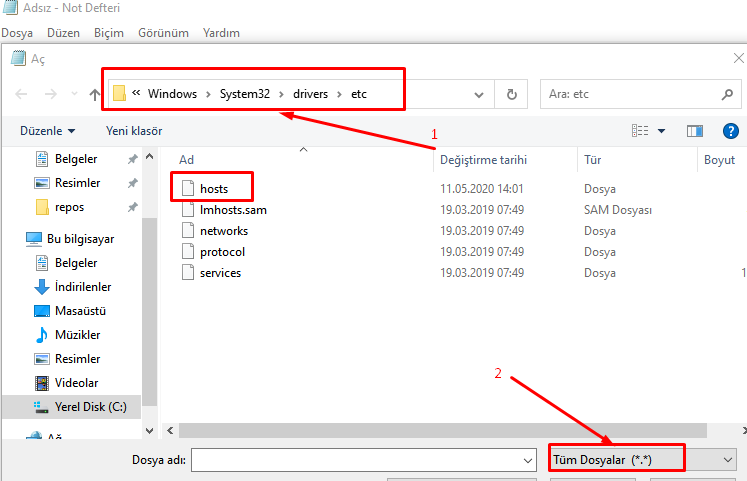Click the pin icon beside repos
Viewport: 747px width, 481px height.
132,207
